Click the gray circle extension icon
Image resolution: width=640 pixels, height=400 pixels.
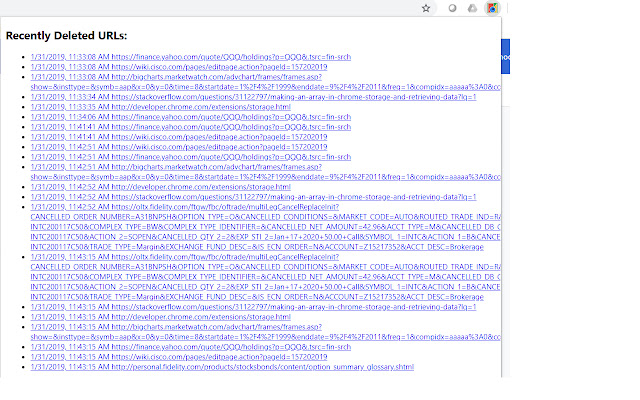point(453,8)
